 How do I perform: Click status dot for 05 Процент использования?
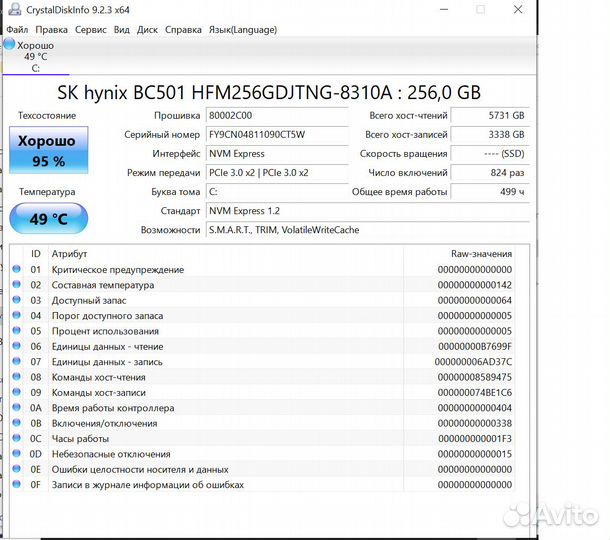tap(16, 330)
